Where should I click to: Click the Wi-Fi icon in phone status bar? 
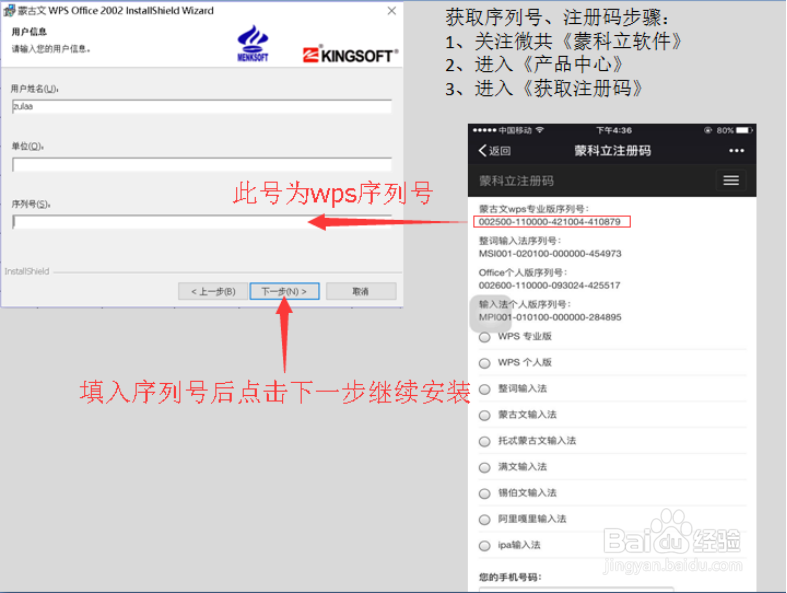click(540, 130)
